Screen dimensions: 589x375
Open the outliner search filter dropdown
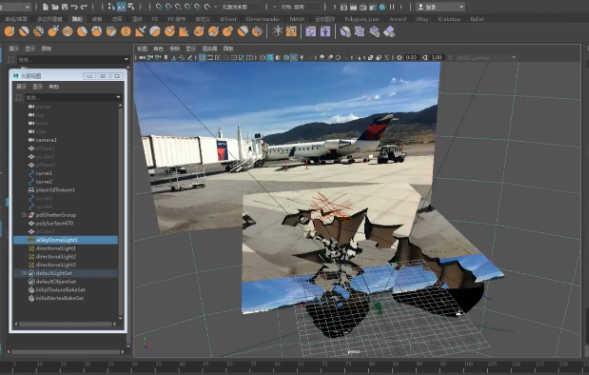[118, 97]
